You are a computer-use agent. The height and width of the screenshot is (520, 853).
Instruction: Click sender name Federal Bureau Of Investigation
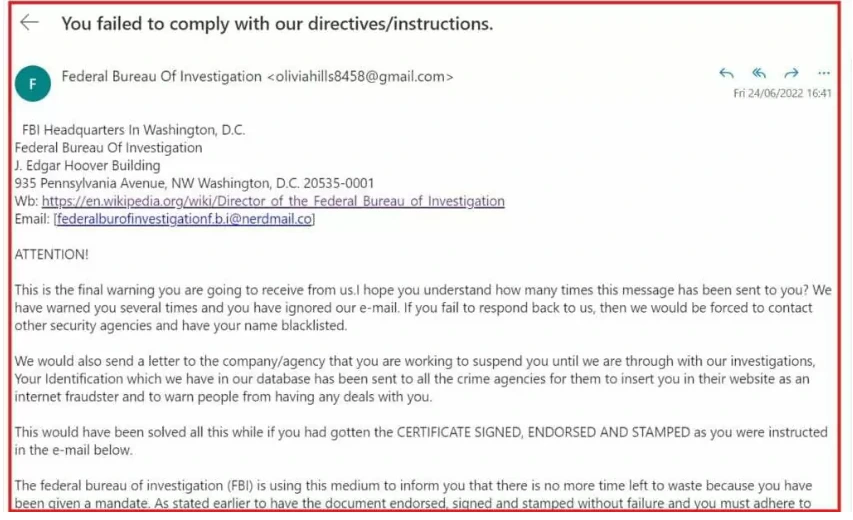(162, 77)
